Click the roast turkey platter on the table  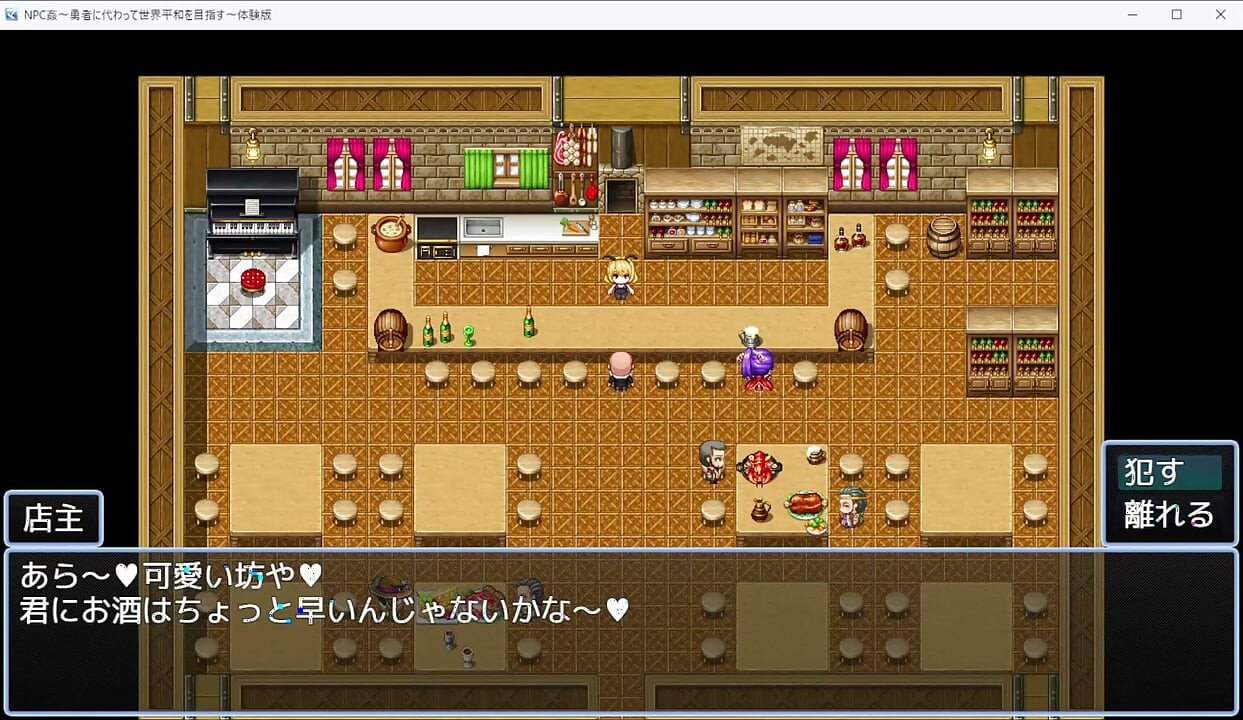805,503
